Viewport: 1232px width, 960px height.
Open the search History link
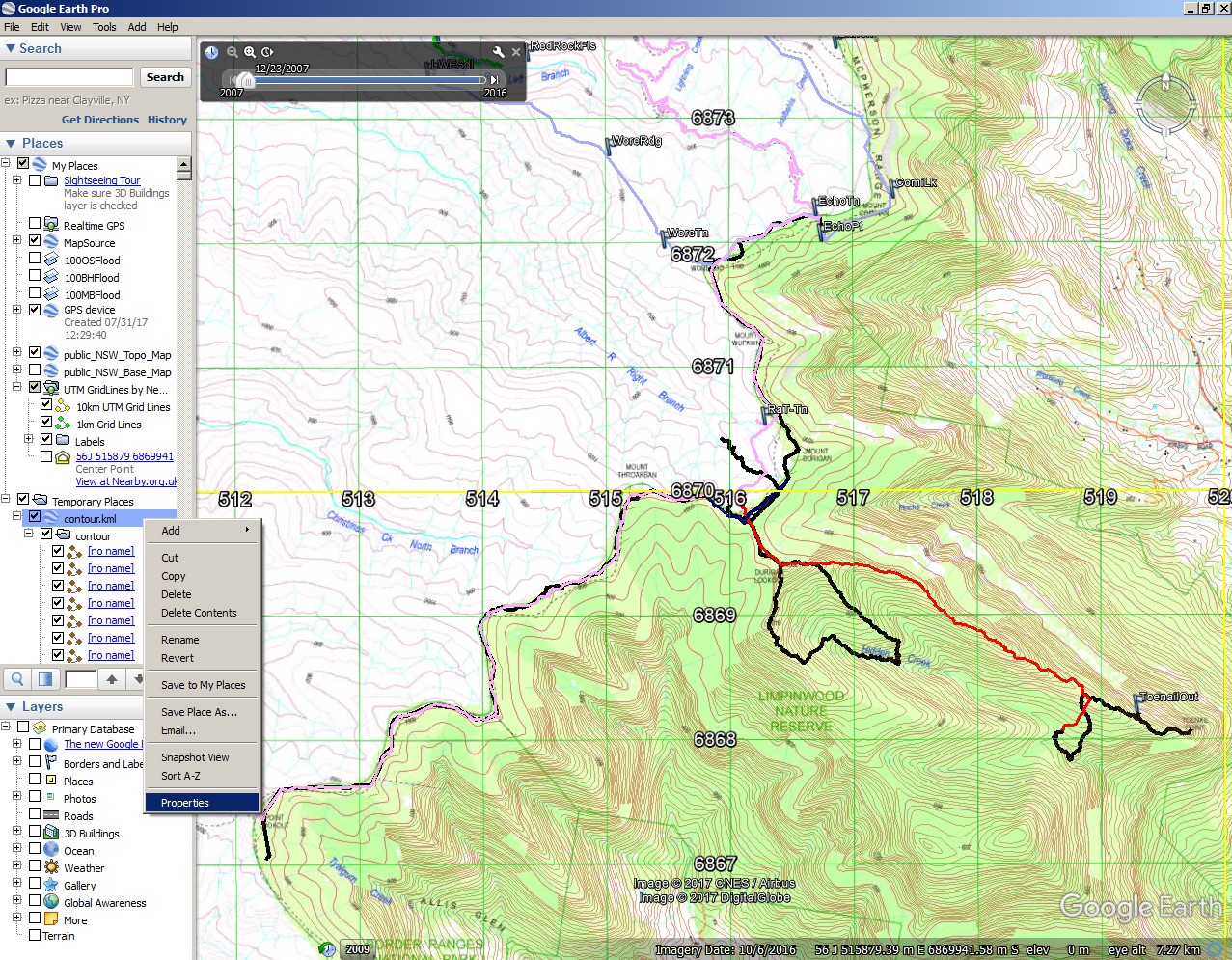pos(167,120)
